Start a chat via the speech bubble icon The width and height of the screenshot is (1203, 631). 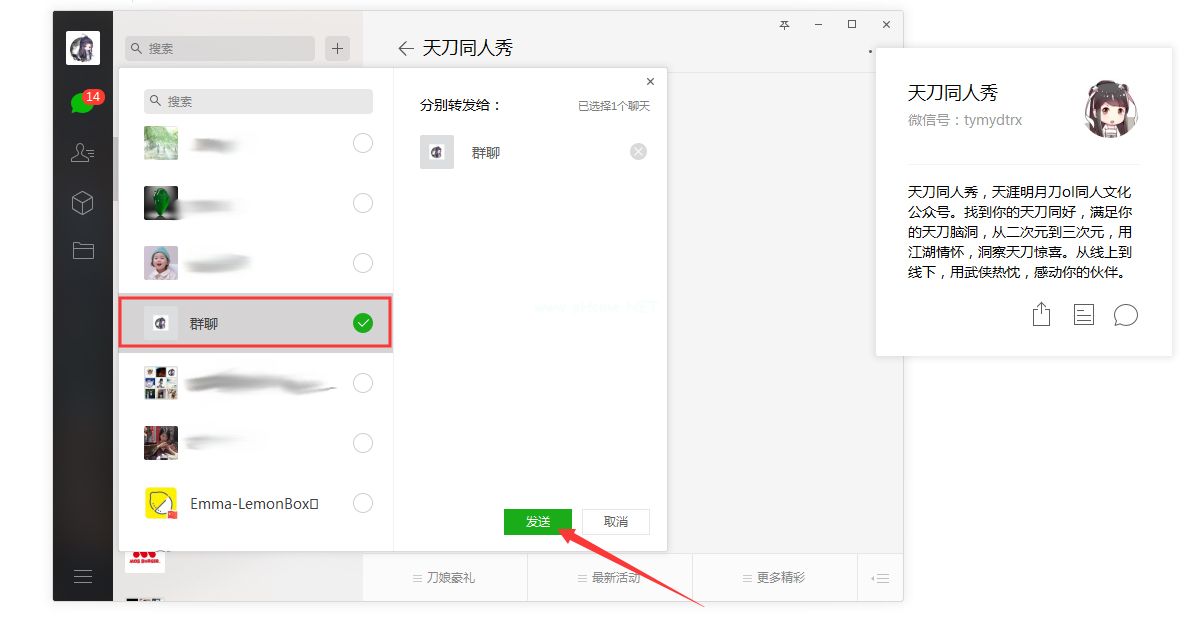pyautogui.click(x=1126, y=314)
